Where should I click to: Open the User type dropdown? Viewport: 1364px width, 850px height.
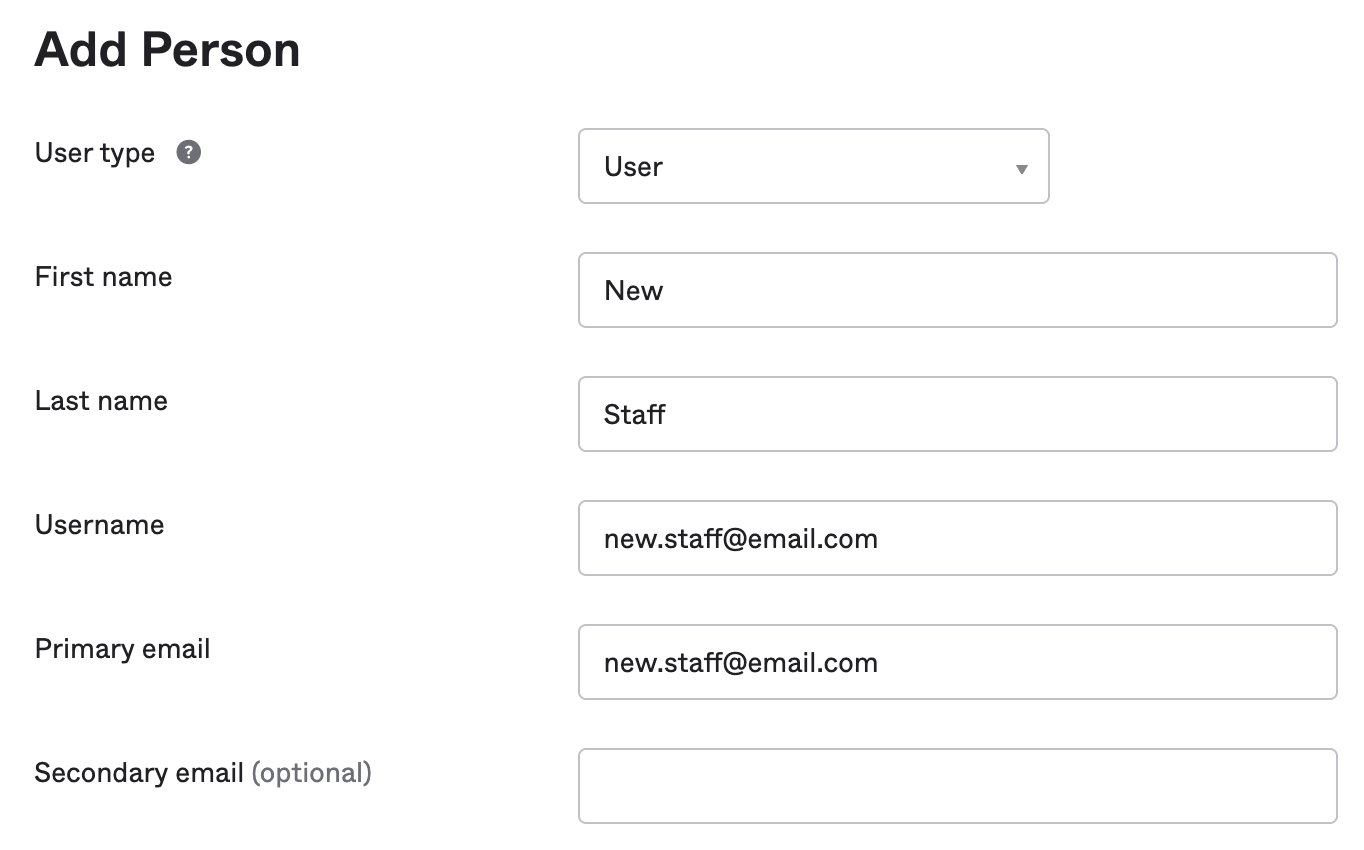click(x=812, y=166)
